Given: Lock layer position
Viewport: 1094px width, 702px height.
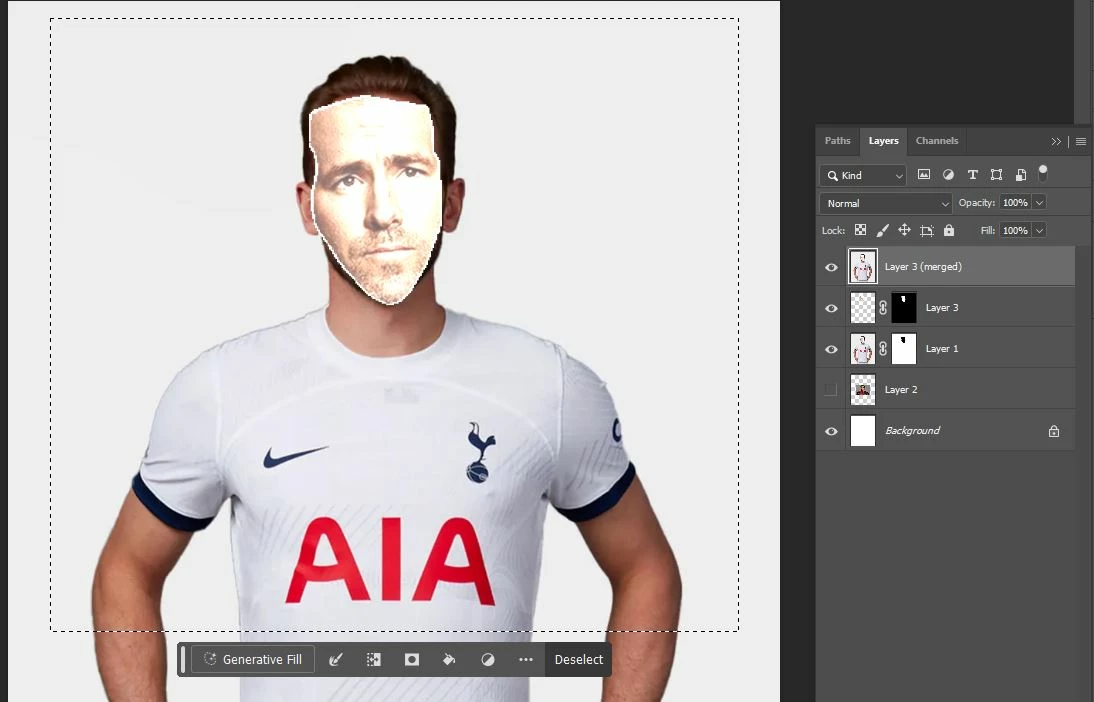Looking at the screenshot, I should pos(904,230).
